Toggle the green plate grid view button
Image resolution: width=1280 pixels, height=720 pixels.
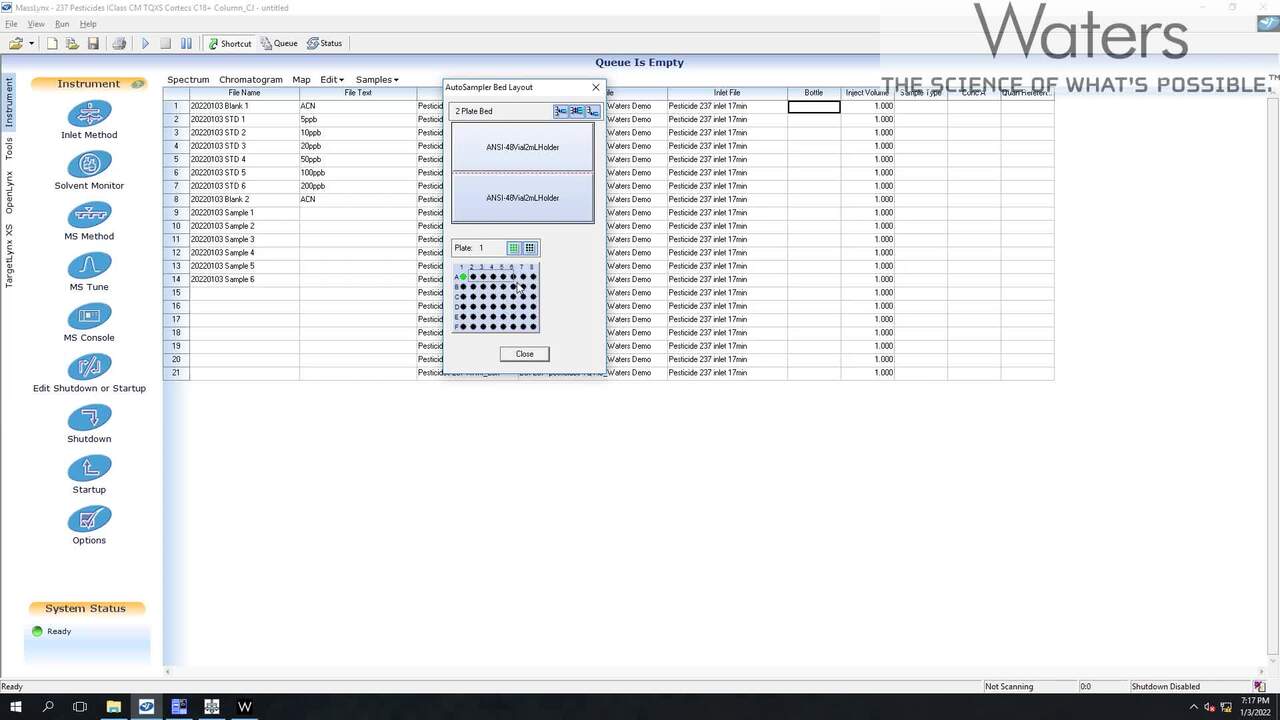pyautogui.click(x=514, y=248)
